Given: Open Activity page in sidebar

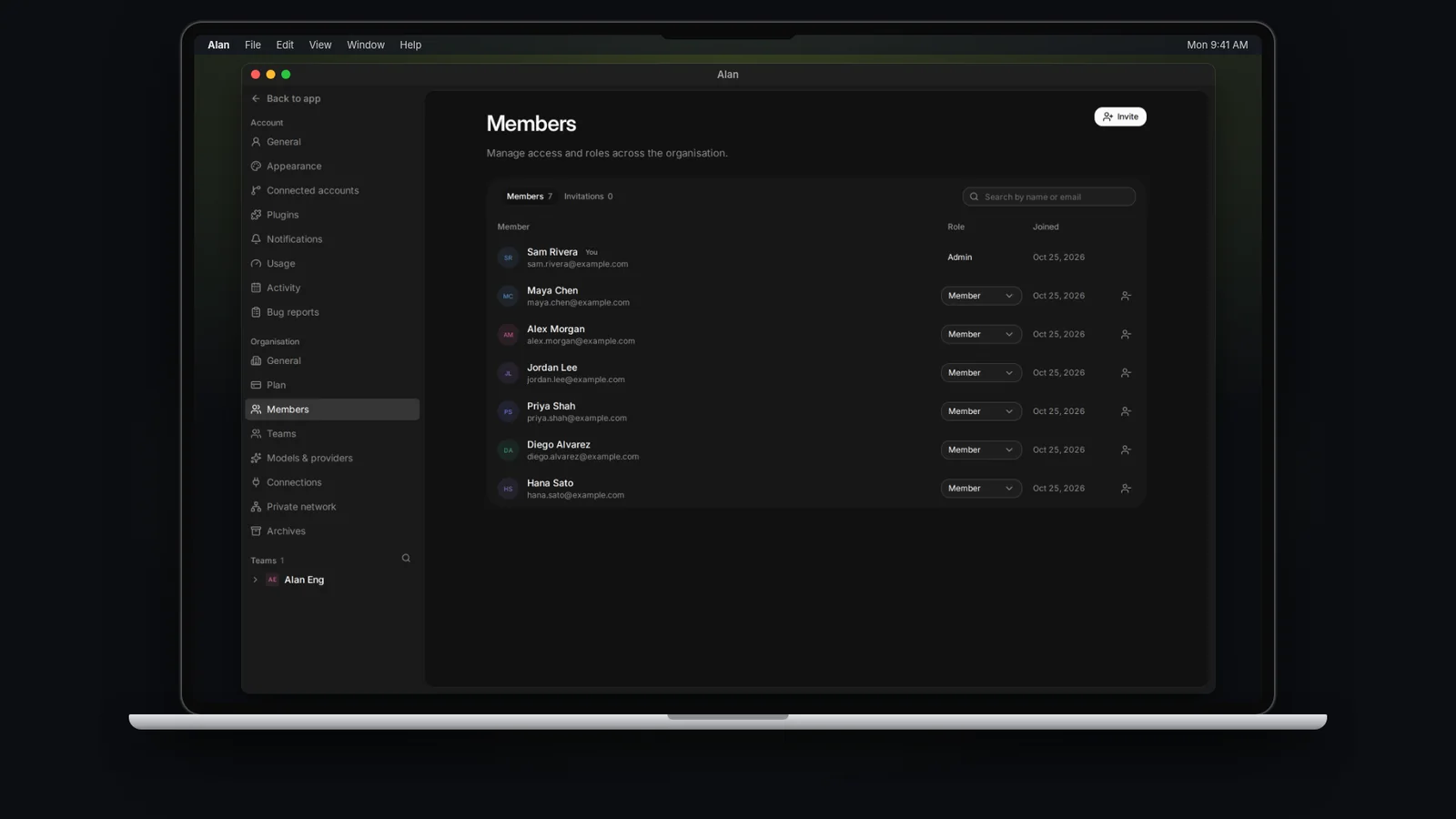Looking at the screenshot, I should 332,288.
